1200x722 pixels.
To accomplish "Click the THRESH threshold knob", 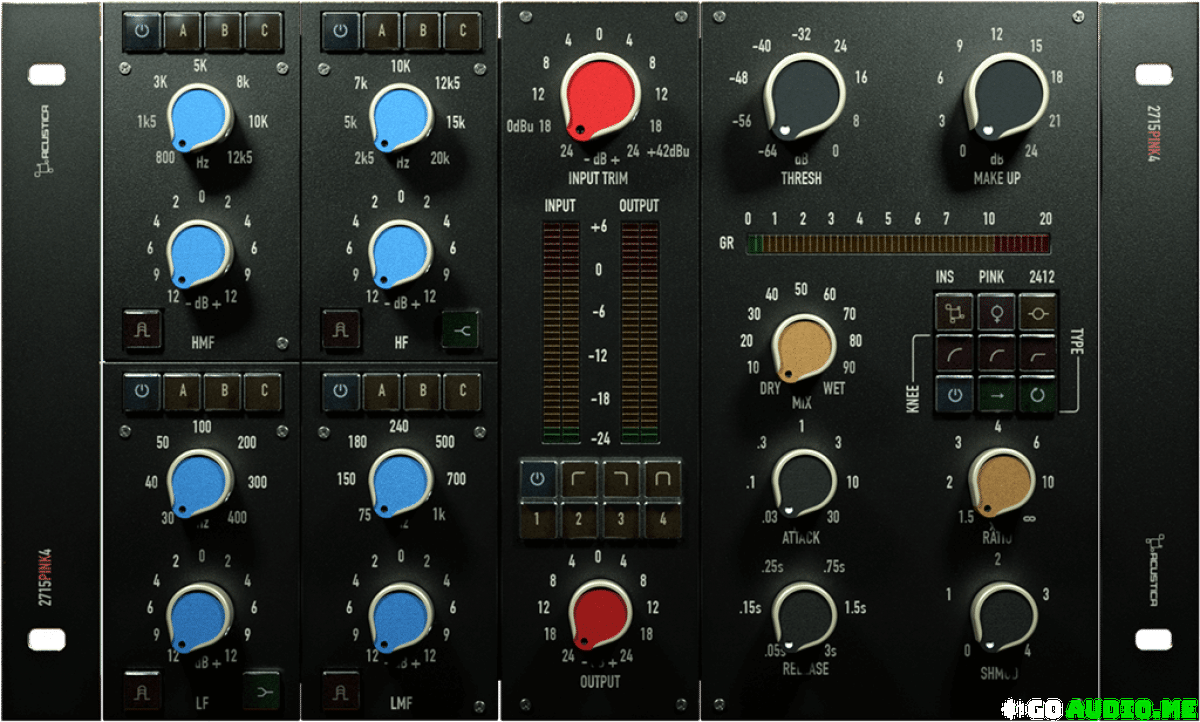I will [802, 102].
